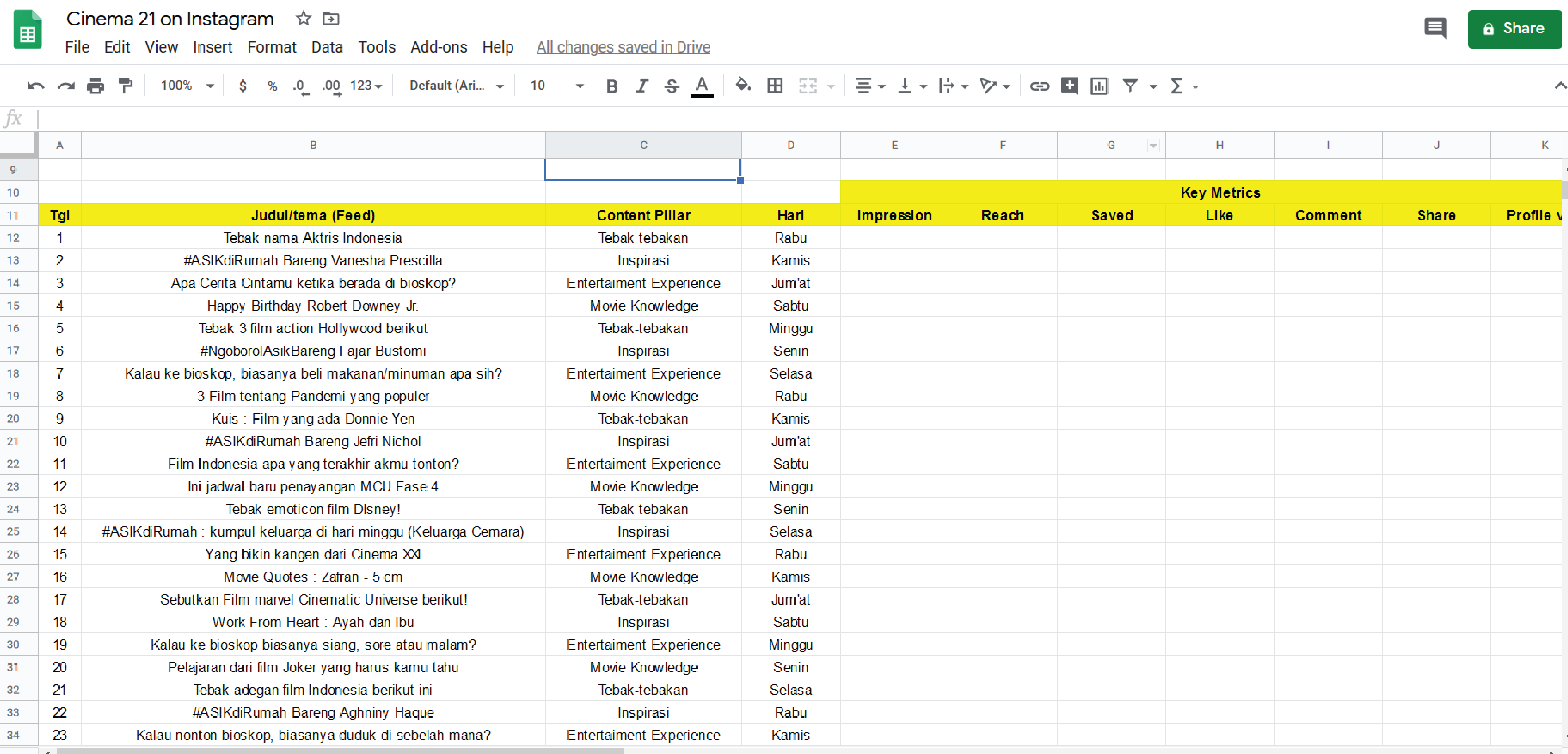Open the fill color picker
The height and width of the screenshot is (754, 1568).
click(x=743, y=85)
